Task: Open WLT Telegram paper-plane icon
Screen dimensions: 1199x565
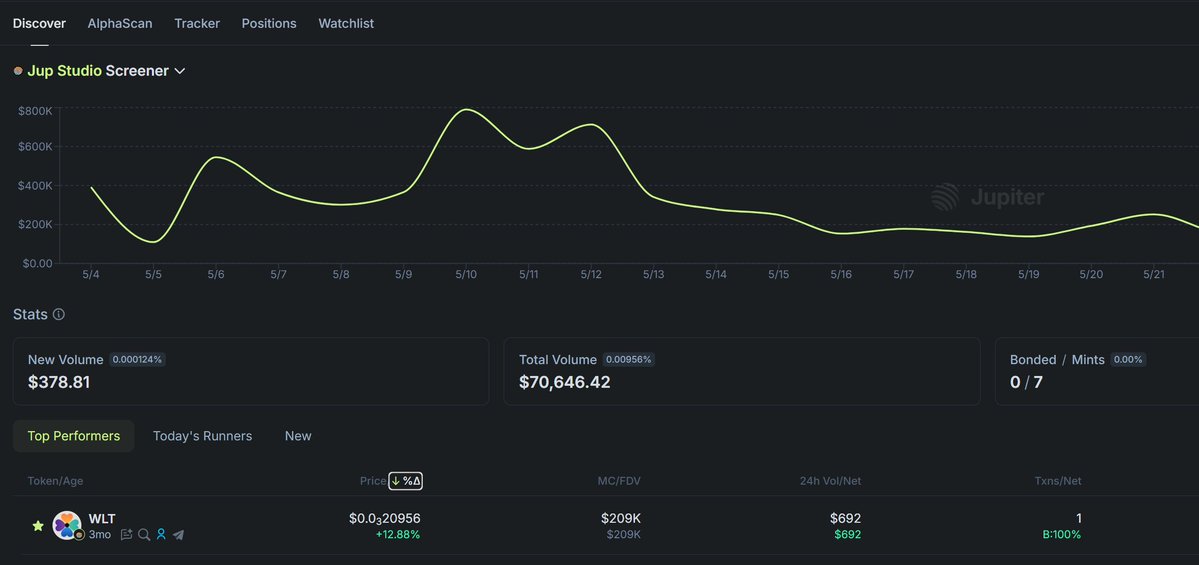Action: (178, 534)
